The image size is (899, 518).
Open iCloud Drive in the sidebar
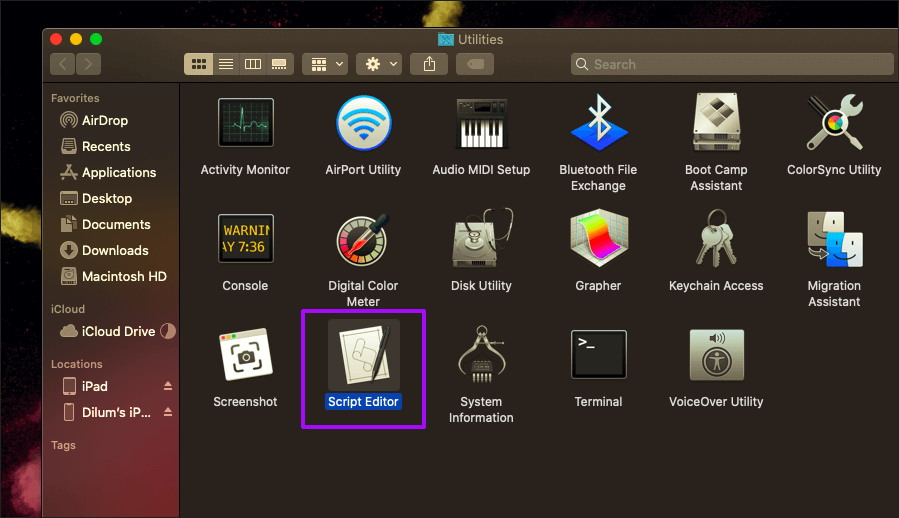(x=107, y=331)
